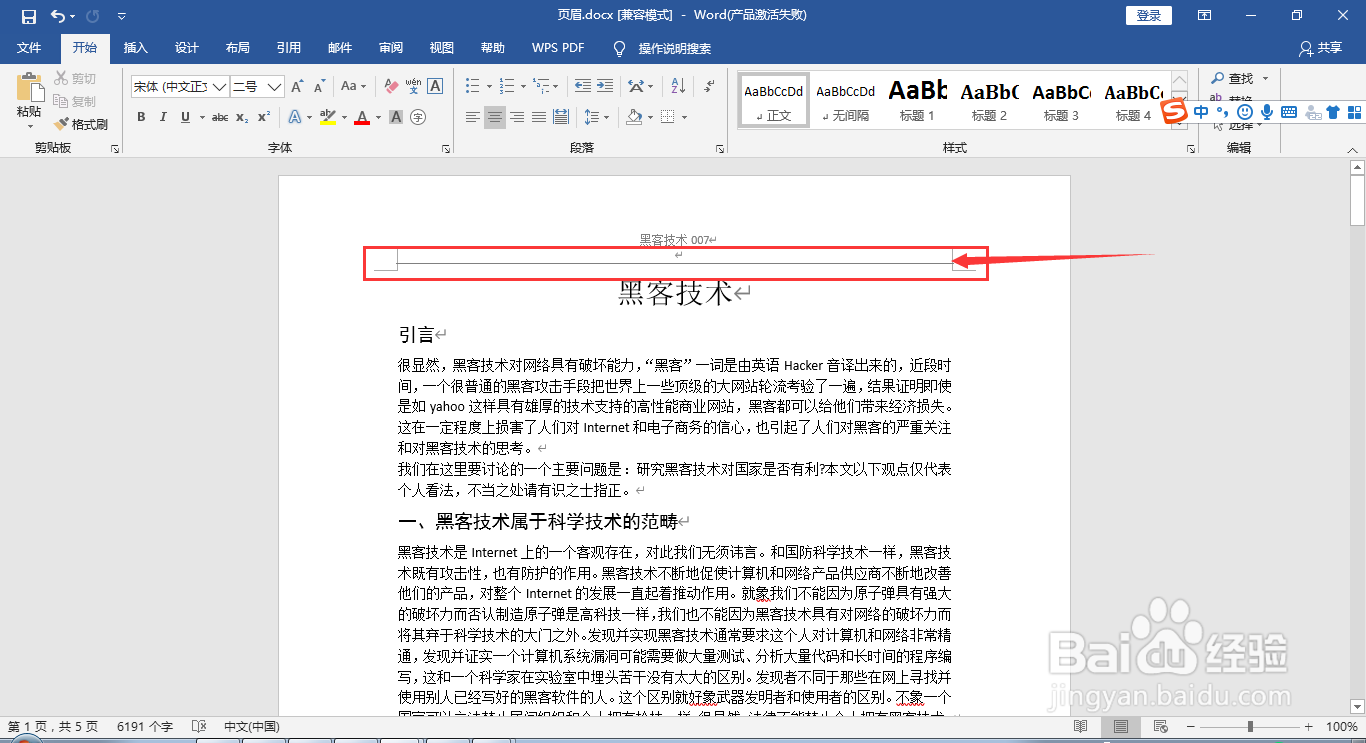This screenshot has height=743, width=1366.
Task: Switch to Web Layout view in status bar
Action: [x=1160, y=726]
